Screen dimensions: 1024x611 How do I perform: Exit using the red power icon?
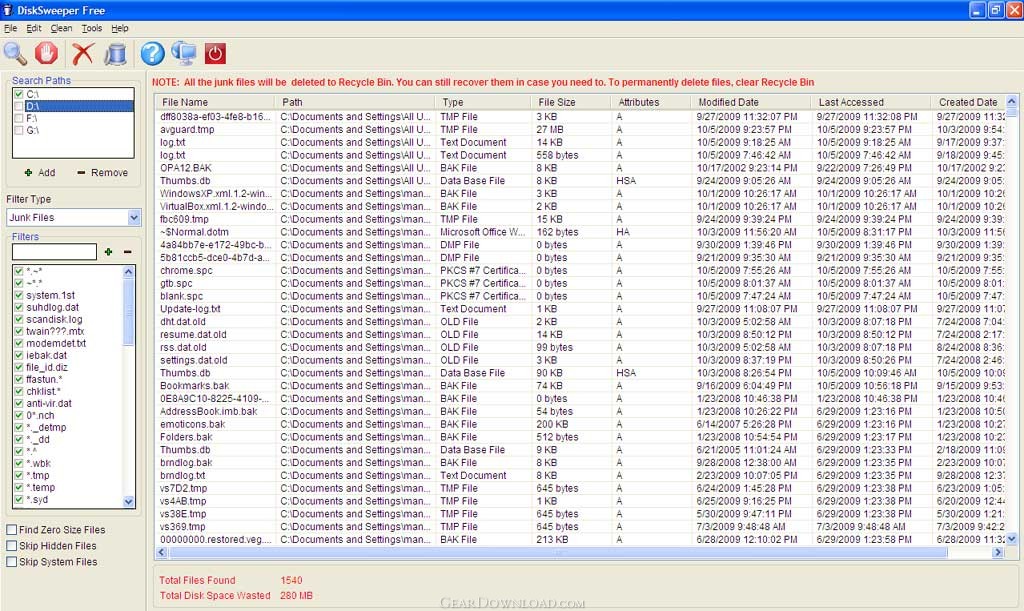click(216, 54)
